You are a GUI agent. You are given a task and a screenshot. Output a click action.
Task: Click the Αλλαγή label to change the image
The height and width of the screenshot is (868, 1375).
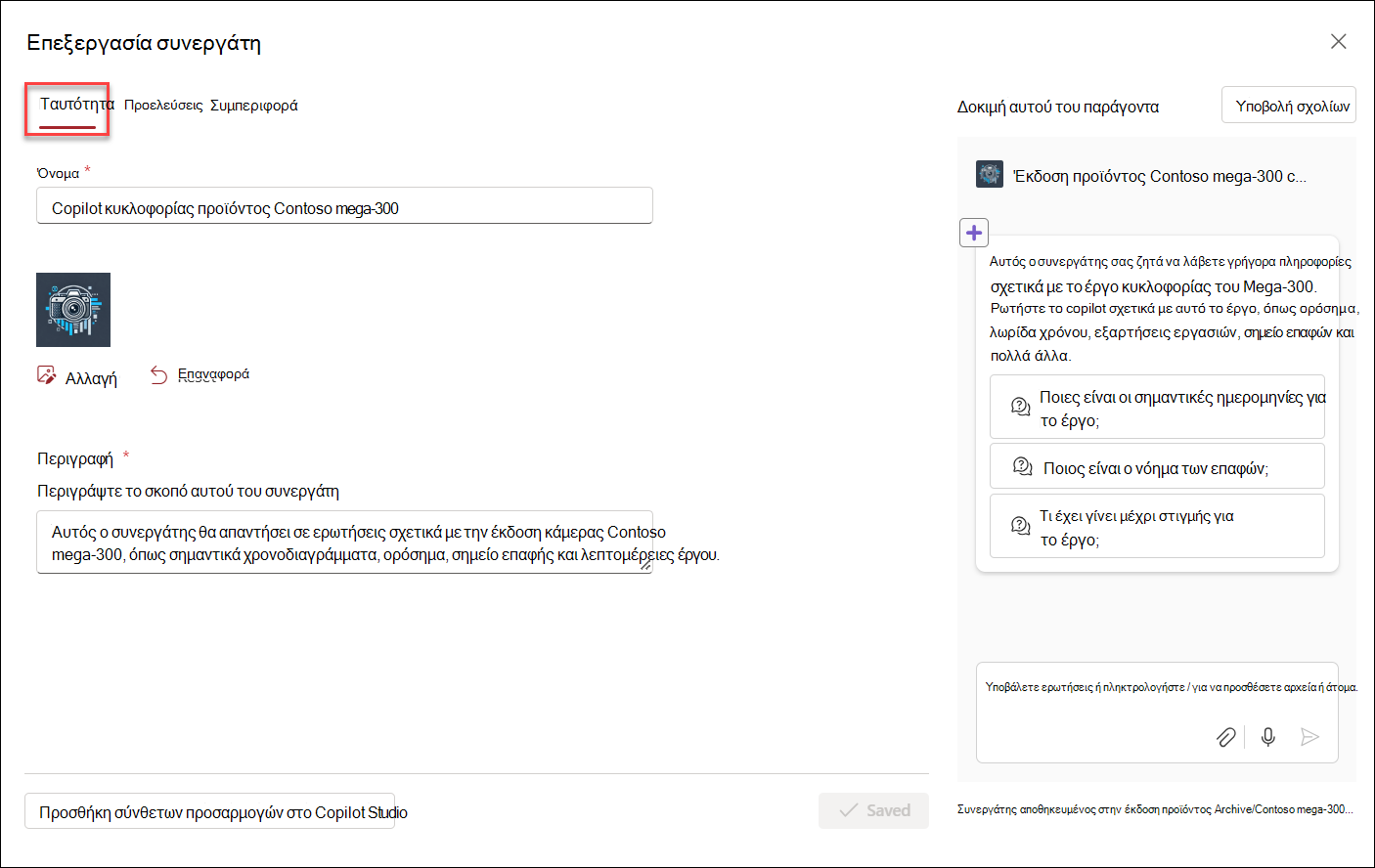coord(91,378)
